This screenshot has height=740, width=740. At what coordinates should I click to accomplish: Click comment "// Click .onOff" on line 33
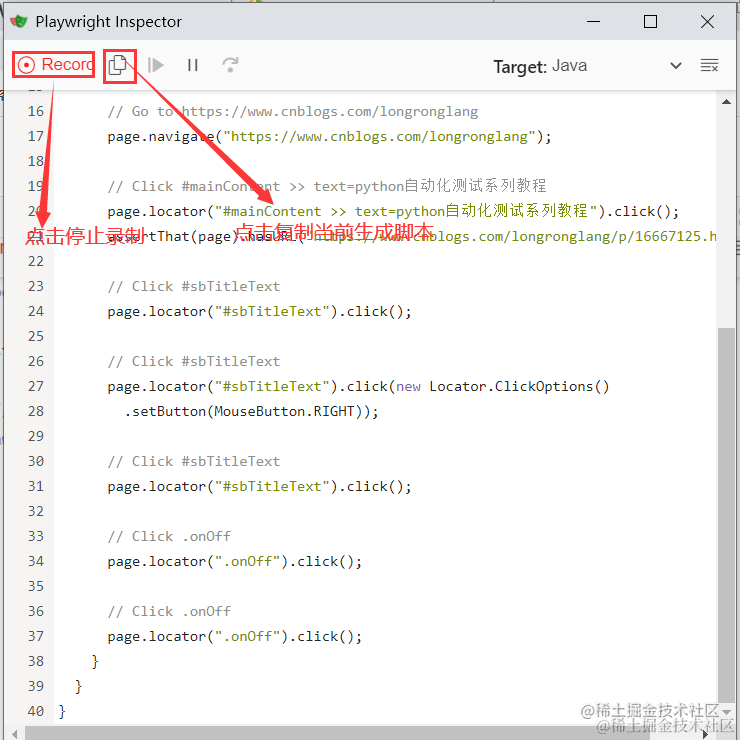[x=169, y=537]
